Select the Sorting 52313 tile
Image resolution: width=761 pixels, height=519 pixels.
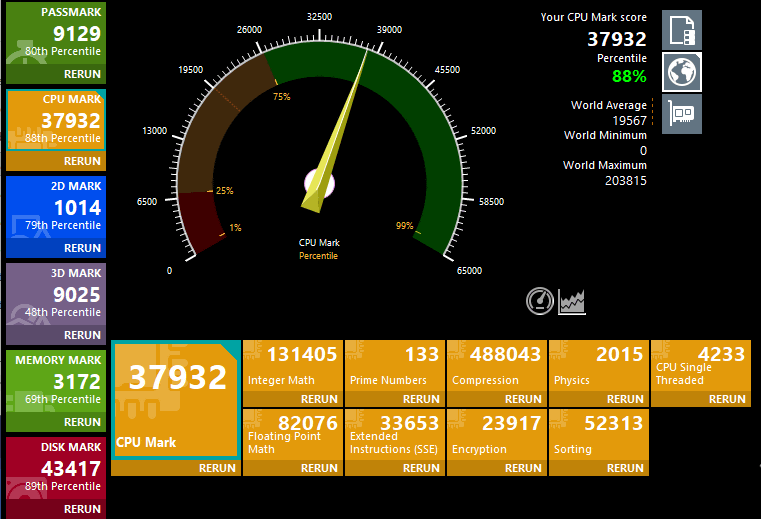coord(598,435)
